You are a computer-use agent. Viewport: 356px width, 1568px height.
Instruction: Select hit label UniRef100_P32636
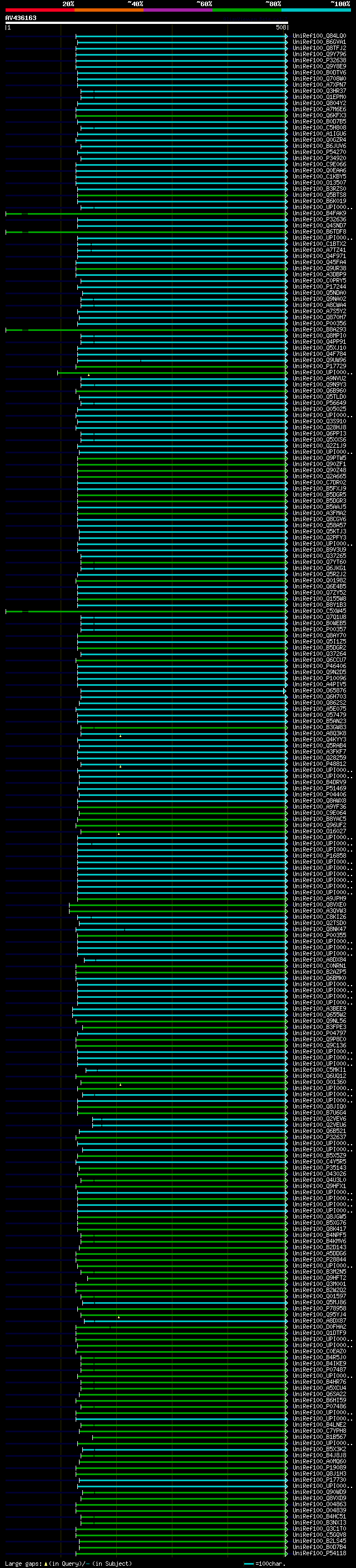[319, 220]
